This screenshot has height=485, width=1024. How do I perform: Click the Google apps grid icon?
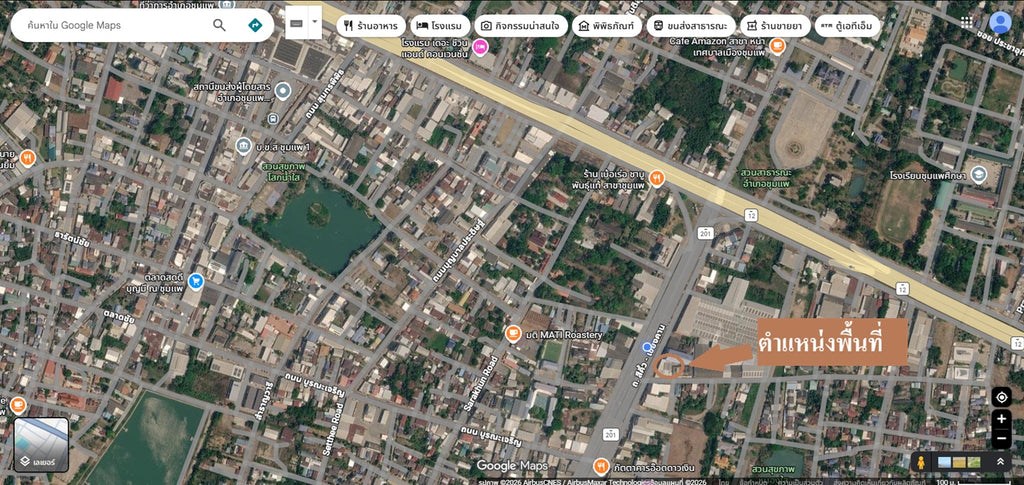coord(967,22)
